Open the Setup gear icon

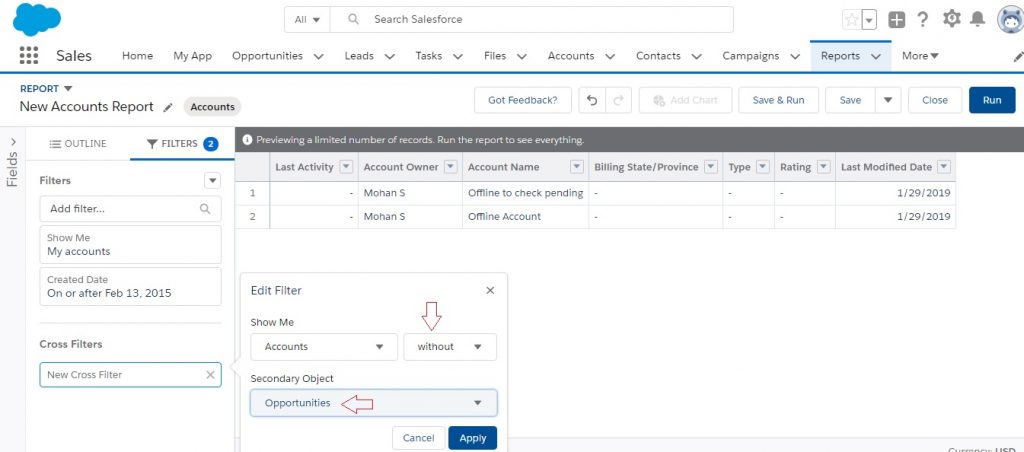click(x=952, y=20)
